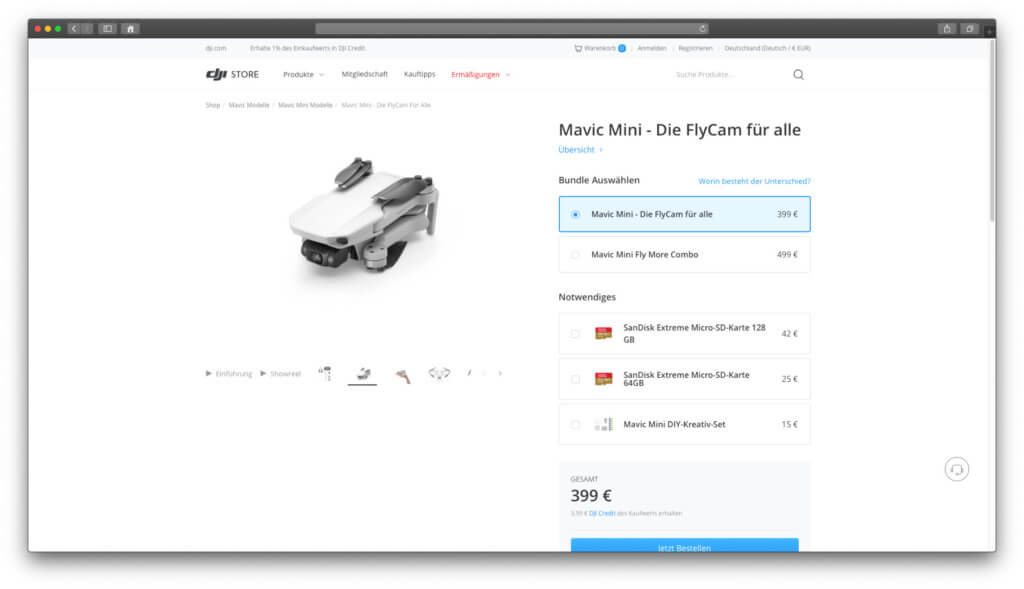Click the 'Notwendiges' heading
The width and height of the screenshot is (1024, 589).
pos(587,297)
